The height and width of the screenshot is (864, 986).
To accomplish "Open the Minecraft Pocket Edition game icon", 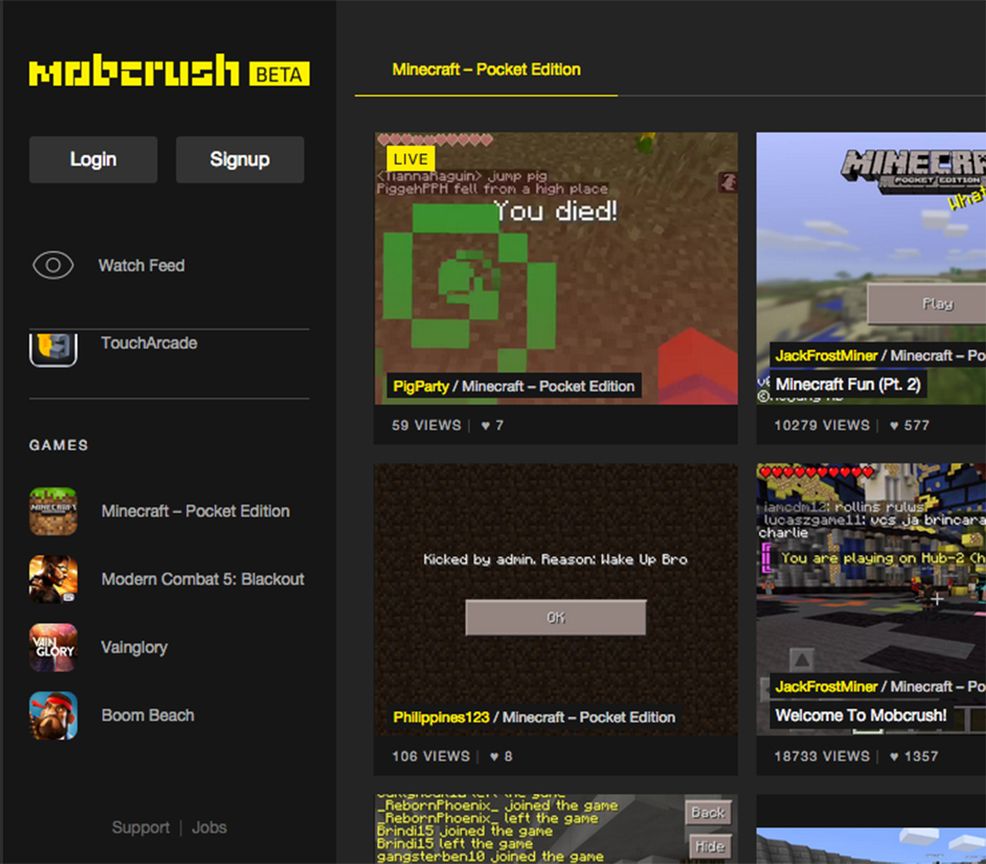I will [53, 511].
